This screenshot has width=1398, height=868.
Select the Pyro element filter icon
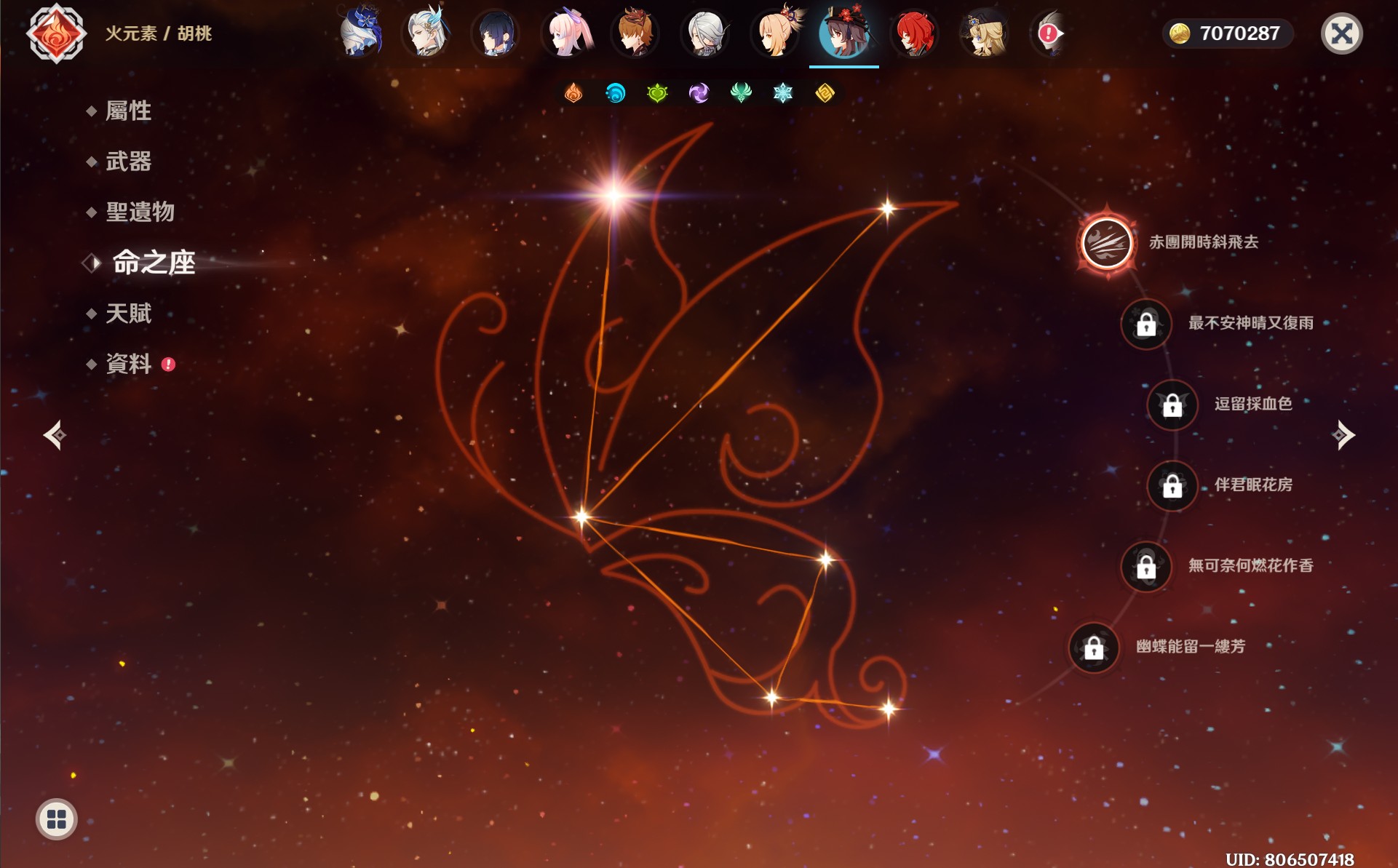point(573,93)
